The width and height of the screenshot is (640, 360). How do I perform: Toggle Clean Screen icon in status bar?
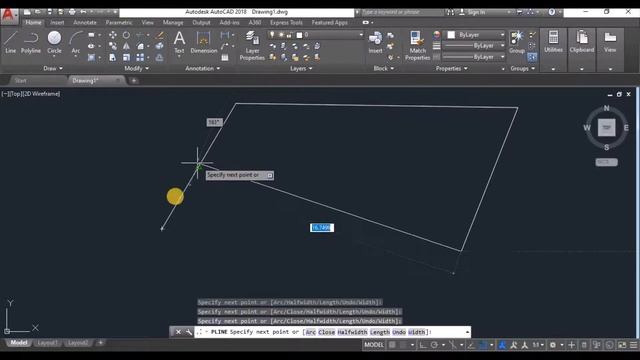[x=622, y=345]
